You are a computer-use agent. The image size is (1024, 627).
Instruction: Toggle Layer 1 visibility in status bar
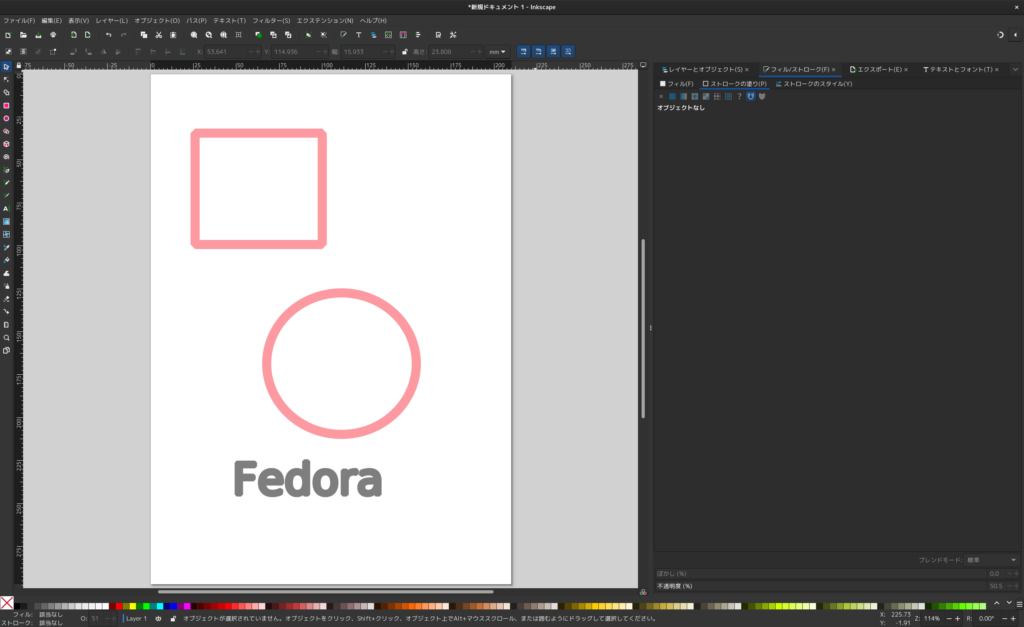[x=159, y=619]
